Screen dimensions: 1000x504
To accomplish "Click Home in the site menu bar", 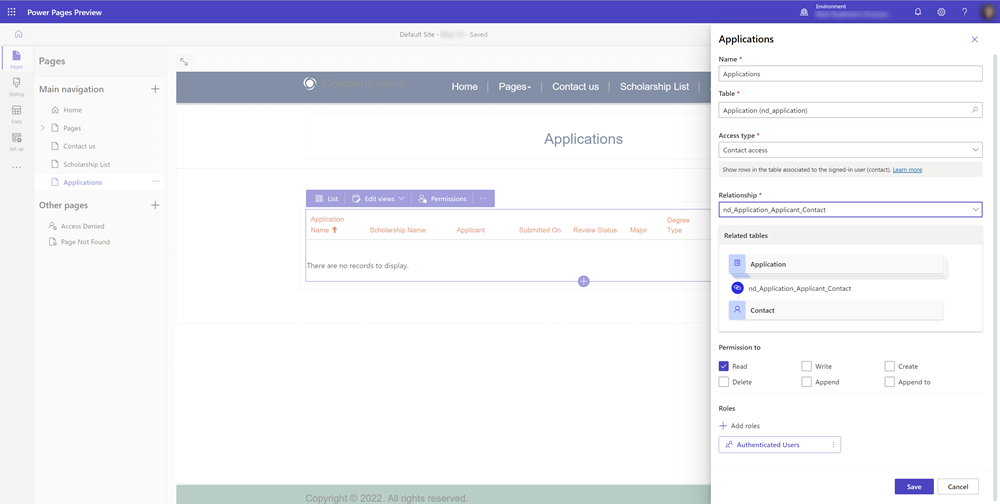I will pyautogui.click(x=464, y=87).
